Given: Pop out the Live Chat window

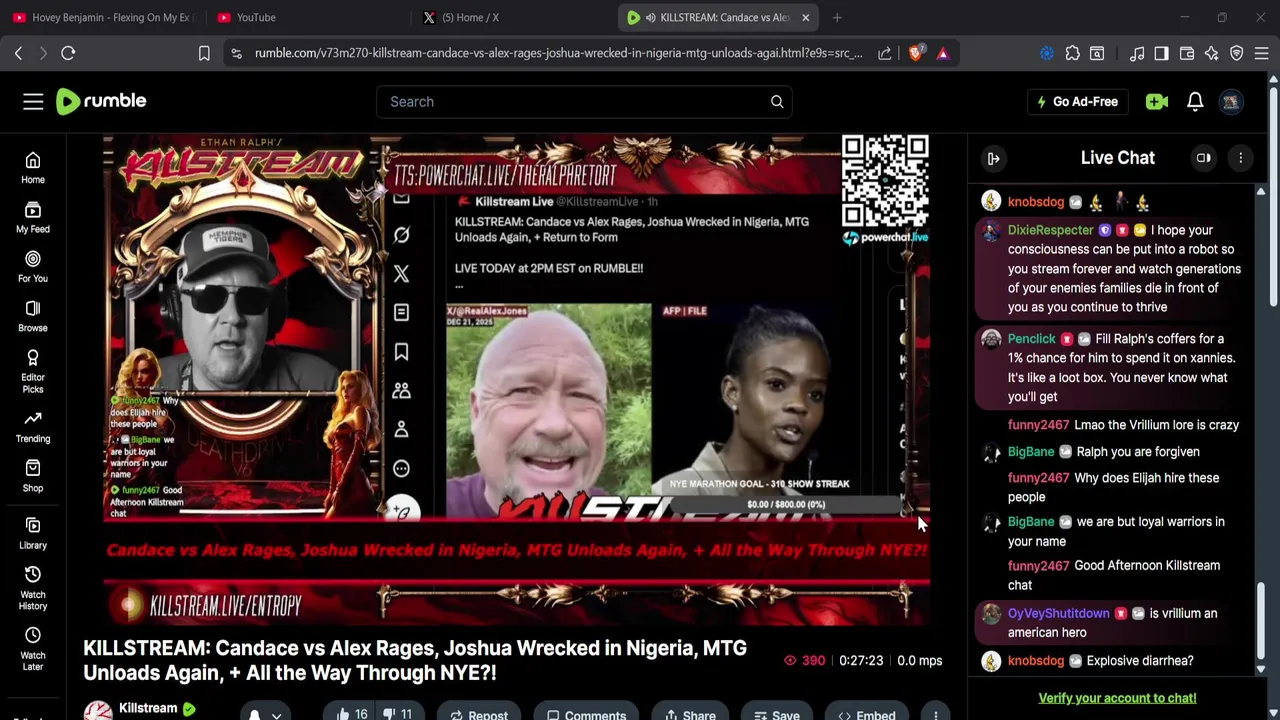Looking at the screenshot, I should click(x=1204, y=158).
